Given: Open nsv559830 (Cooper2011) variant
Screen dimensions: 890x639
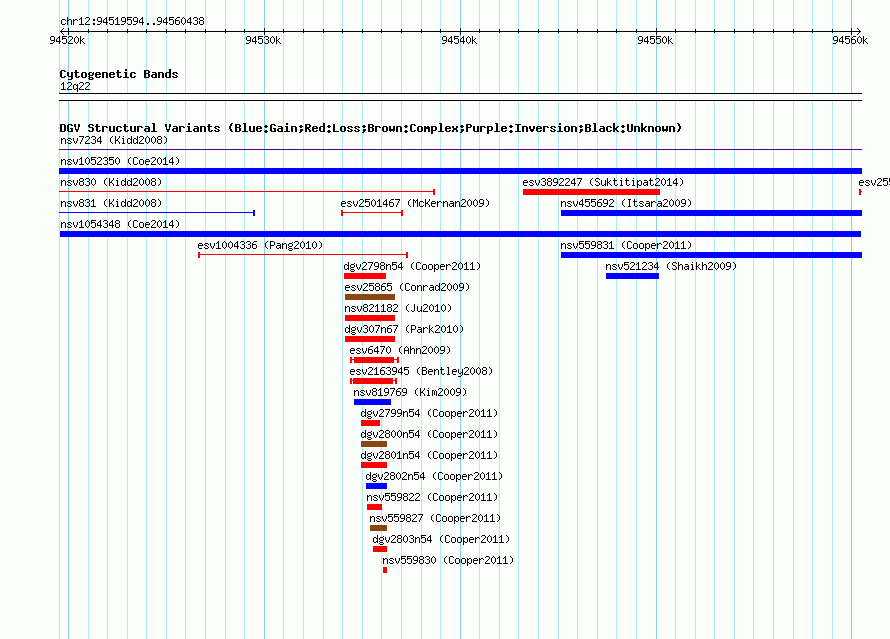Looking at the screenshot, I should 448,560.
